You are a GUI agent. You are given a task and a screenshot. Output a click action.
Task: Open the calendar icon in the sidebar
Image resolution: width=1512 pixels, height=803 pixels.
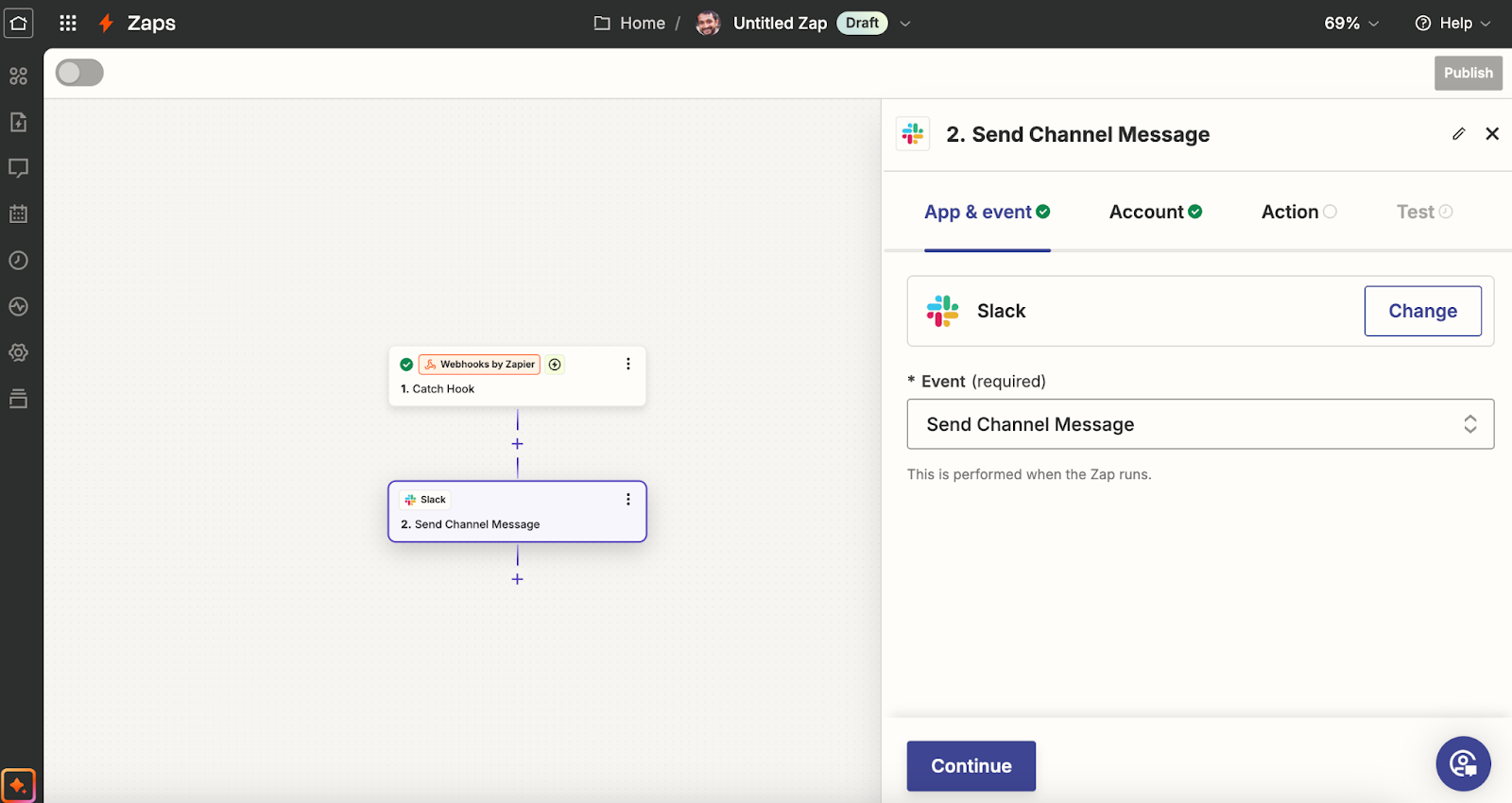tap(19, 214)
